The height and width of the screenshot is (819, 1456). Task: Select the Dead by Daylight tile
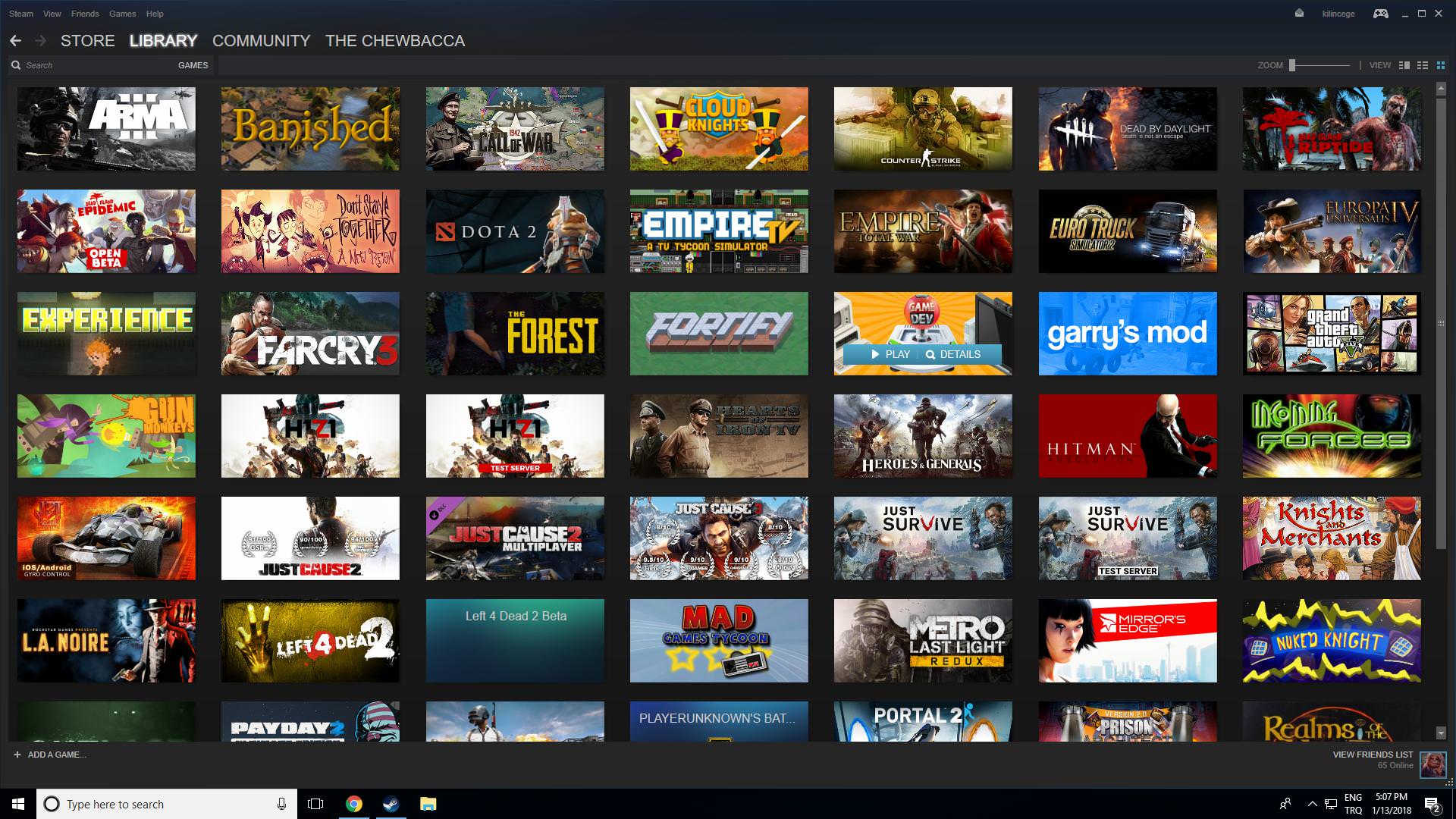(1128, 129)
